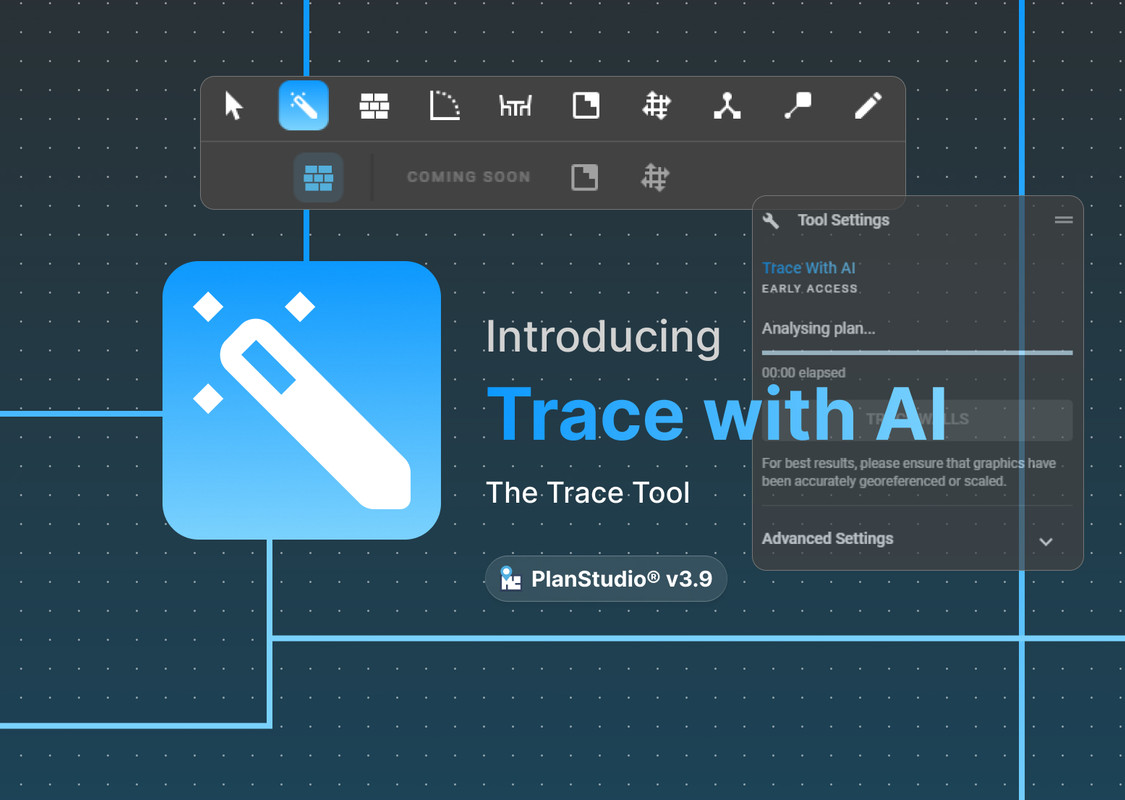Activate the Trace with AI magic pen tool
This screenshot has height=800, width=1125.
[x=303, y=105]
